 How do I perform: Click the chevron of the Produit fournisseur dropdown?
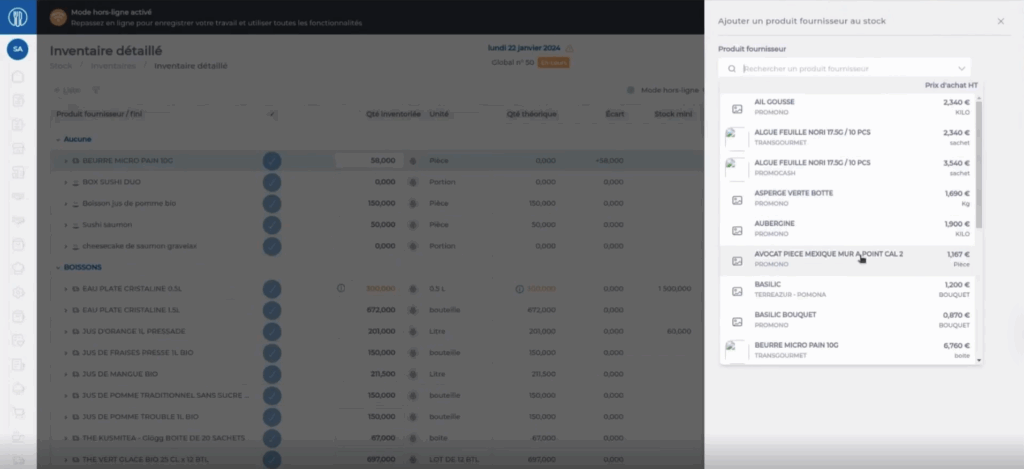click(961, 69)
